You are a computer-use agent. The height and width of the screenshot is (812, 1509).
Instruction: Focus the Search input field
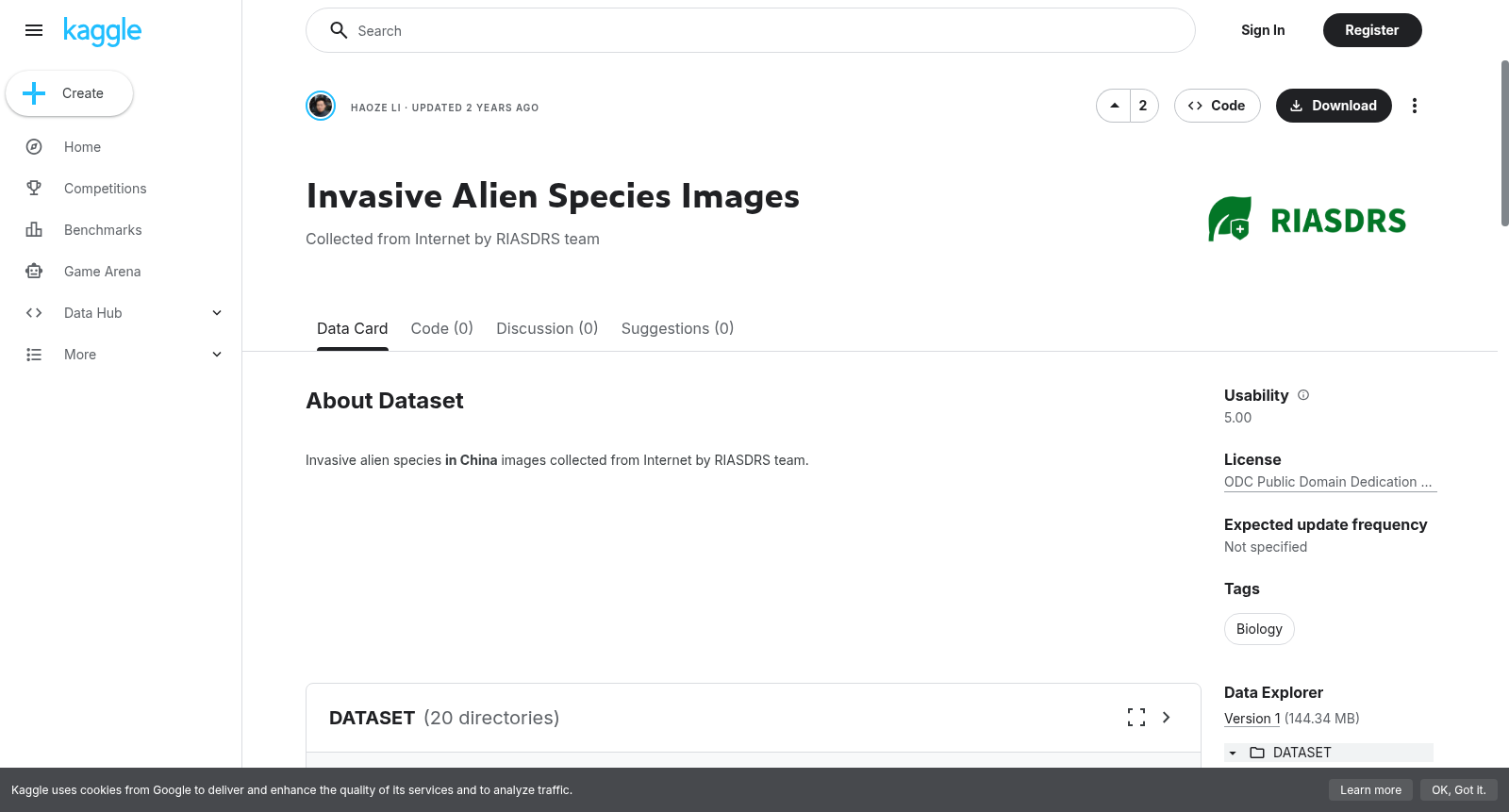[x=751, y=30]
